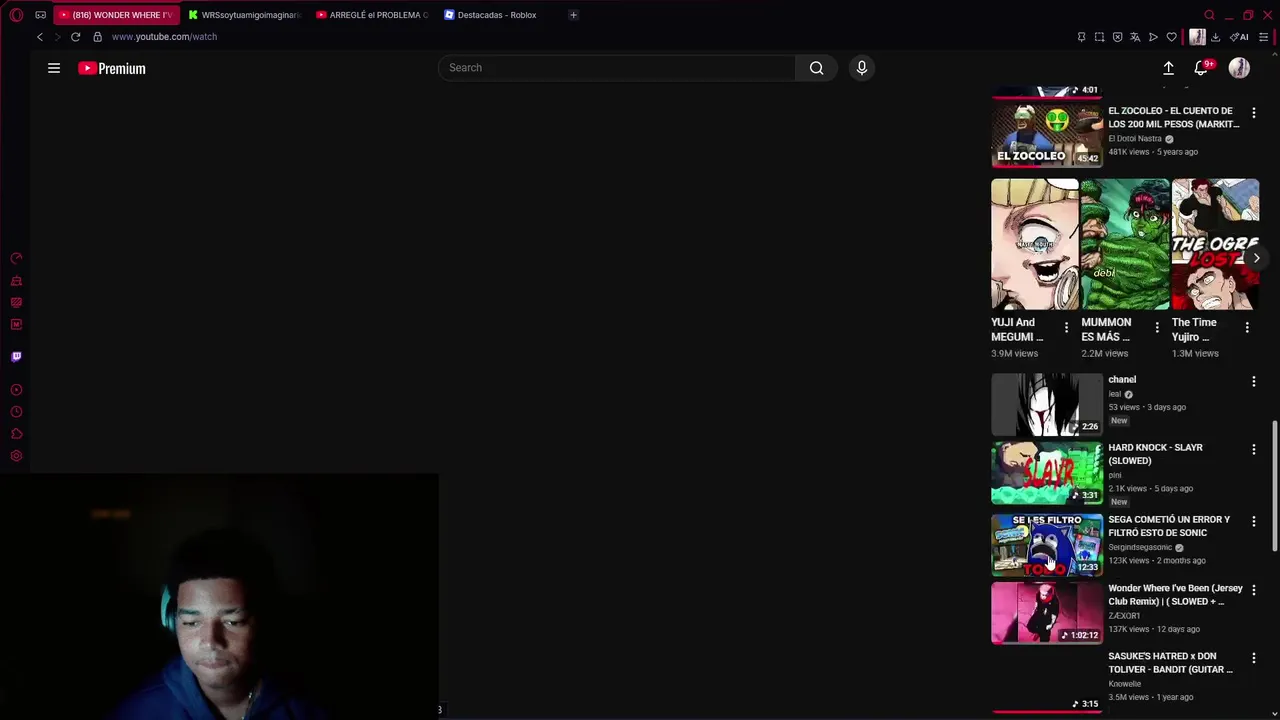Open the Easy Setup sliders menu
The image size is (1280, 720).
(x=1263, y=37)
